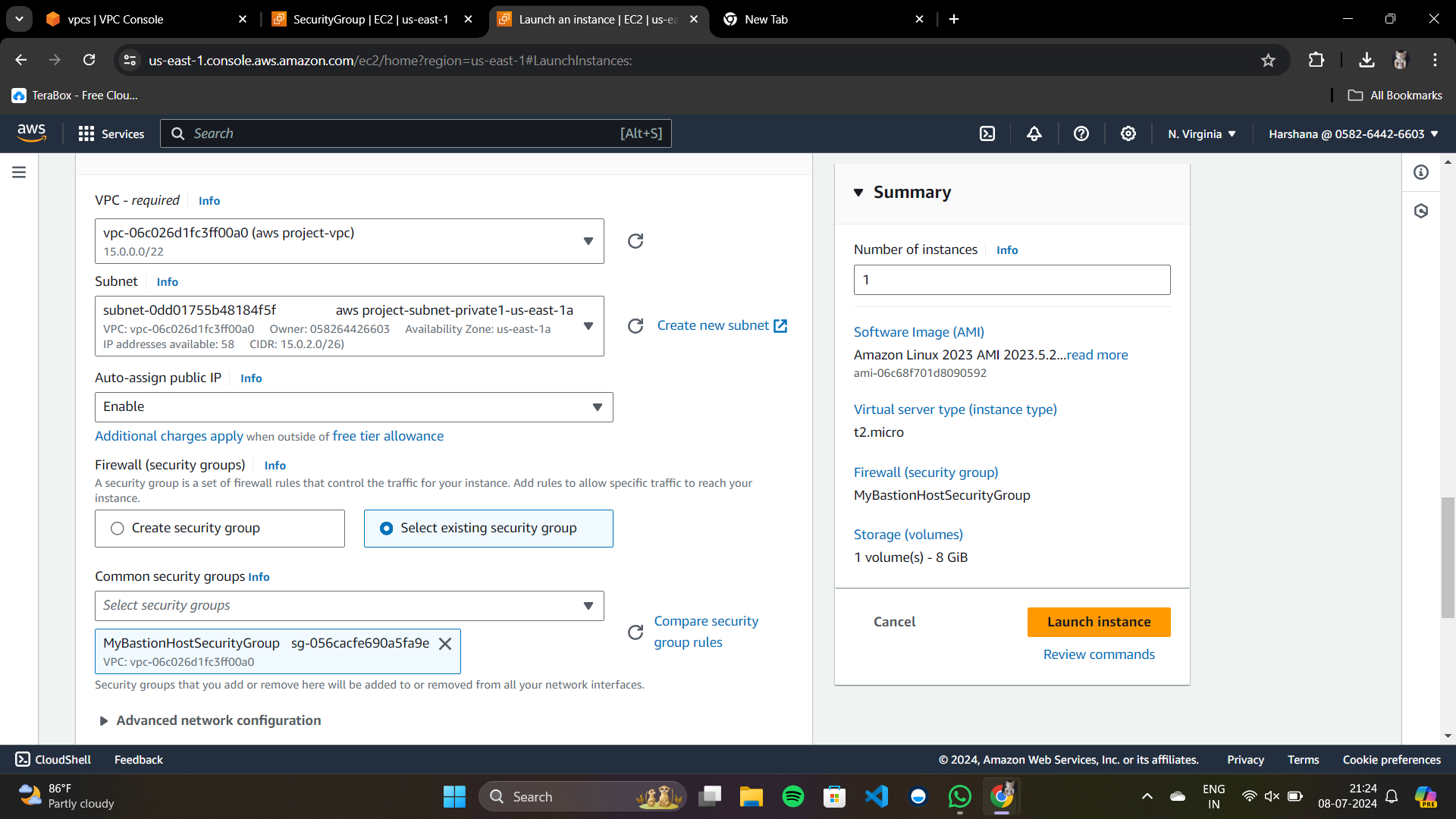Switch to the SecurityGroup EC2 browser tab

370,20
